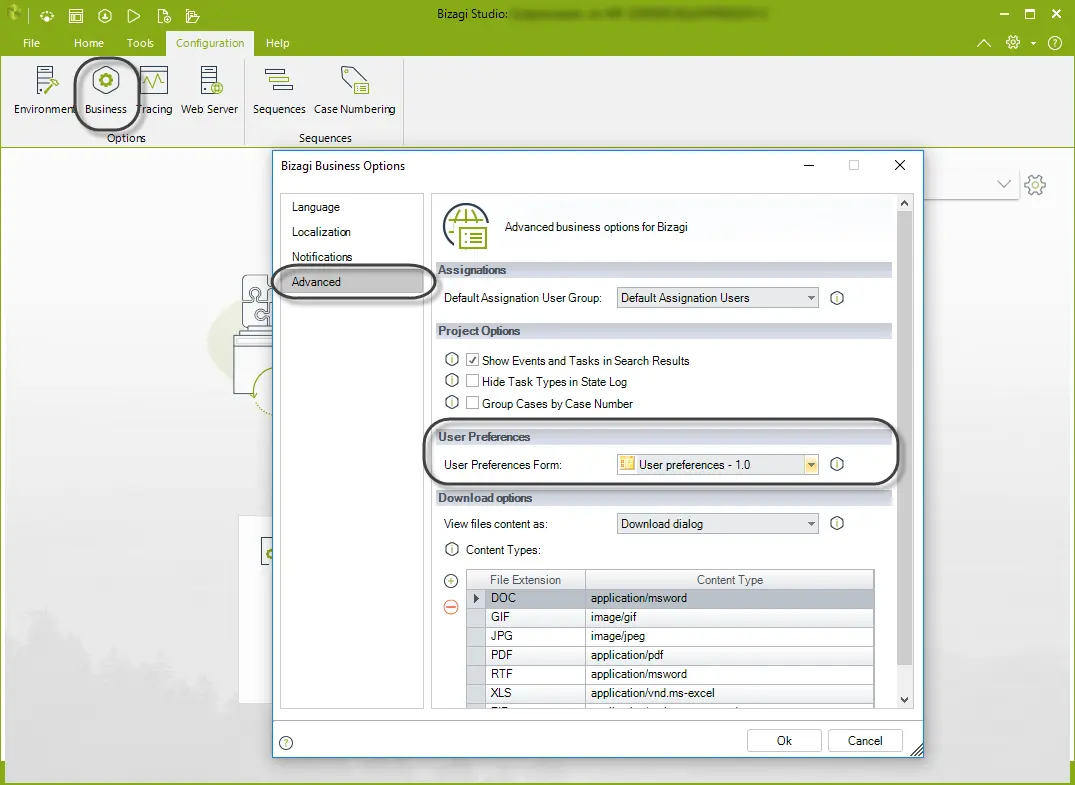Image resolution: width=1075 pixels, height=785 pixels.
Task: Open the File menu
Action: 32,43
